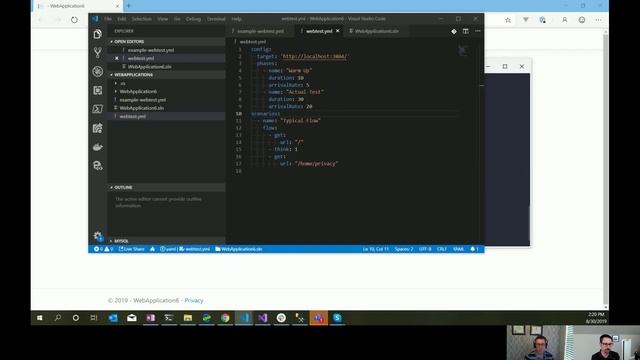This screenshot has height=360, width=640.
Task: Click the Split Editor icon
Action: [x=465, y=31]
